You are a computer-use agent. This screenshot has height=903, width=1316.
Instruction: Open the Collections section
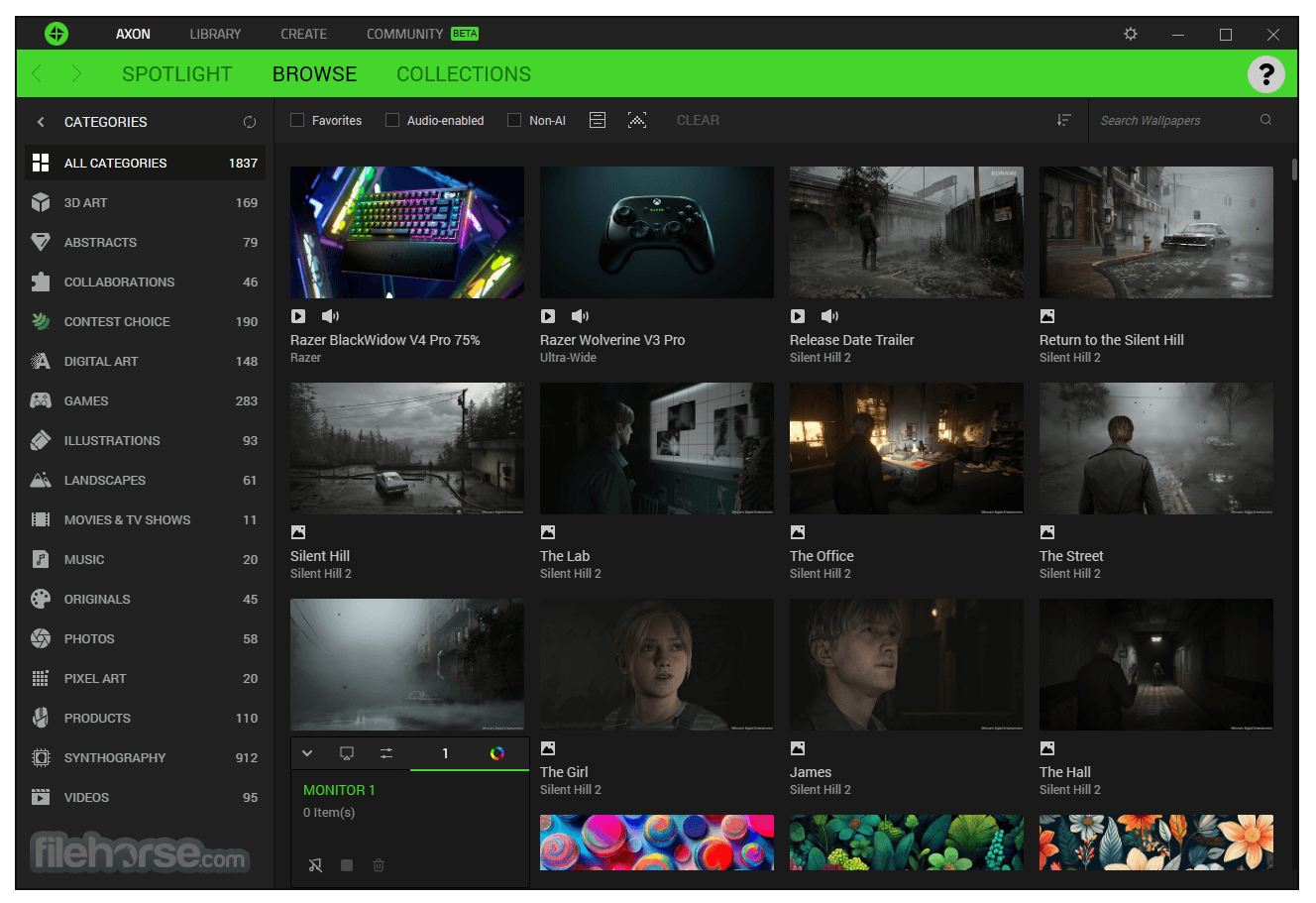coord(464,74)
